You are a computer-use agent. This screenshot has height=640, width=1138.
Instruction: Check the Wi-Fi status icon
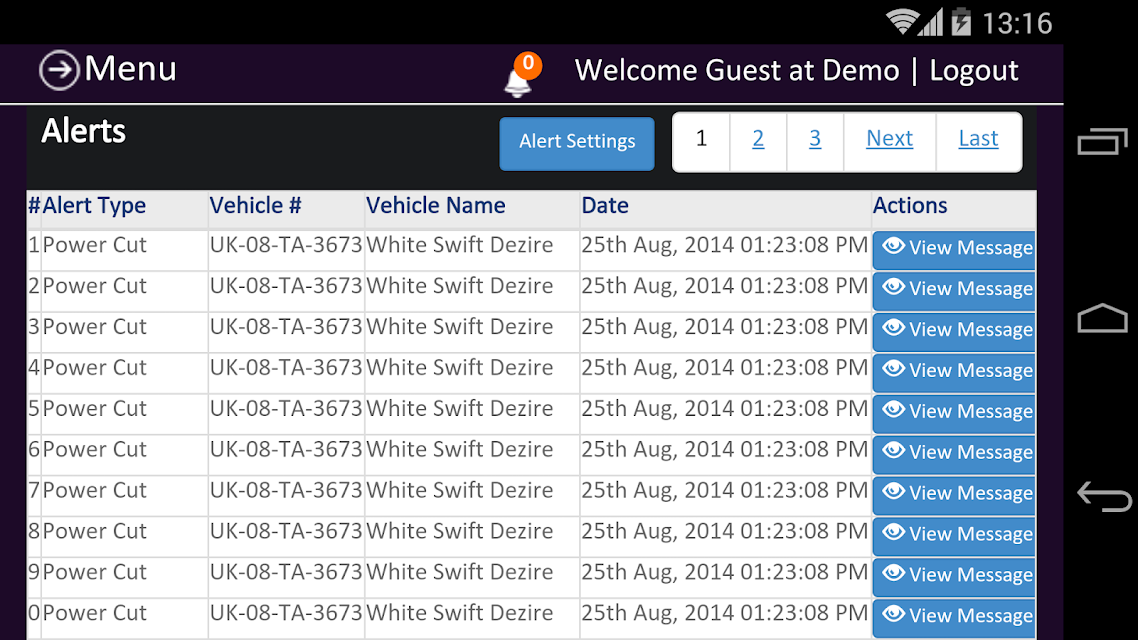902,22
